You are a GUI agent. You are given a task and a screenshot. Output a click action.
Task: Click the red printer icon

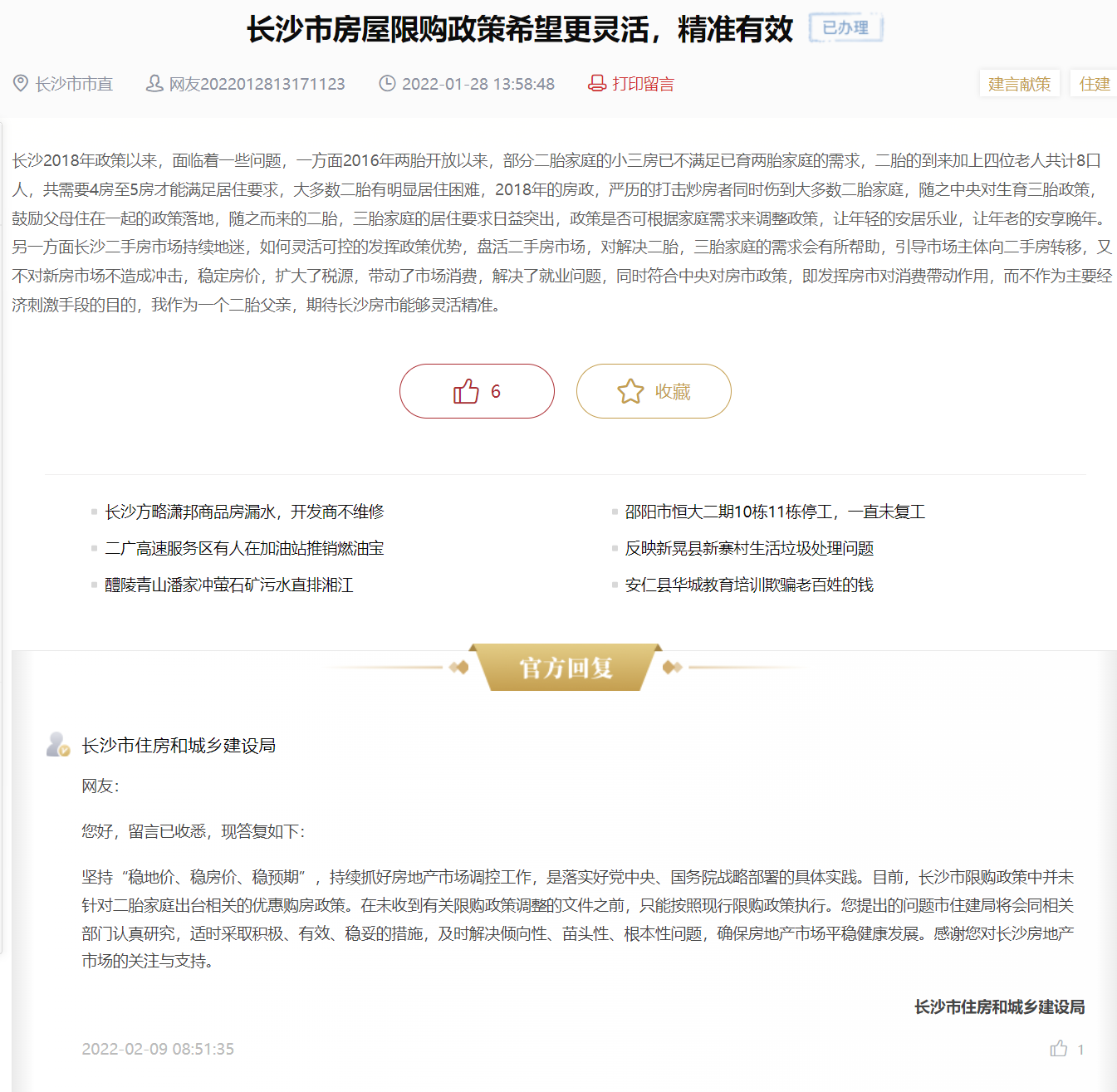[597, 83]
